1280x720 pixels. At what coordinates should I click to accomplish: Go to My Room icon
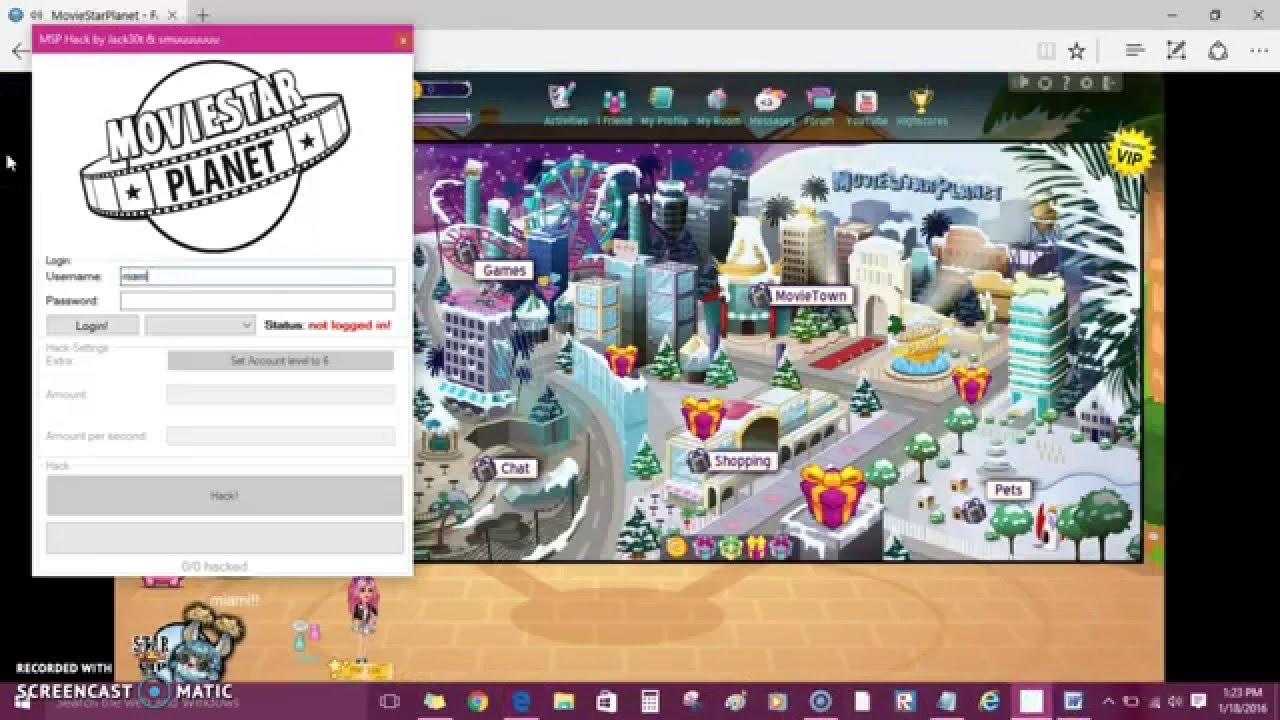click(718, 107)
